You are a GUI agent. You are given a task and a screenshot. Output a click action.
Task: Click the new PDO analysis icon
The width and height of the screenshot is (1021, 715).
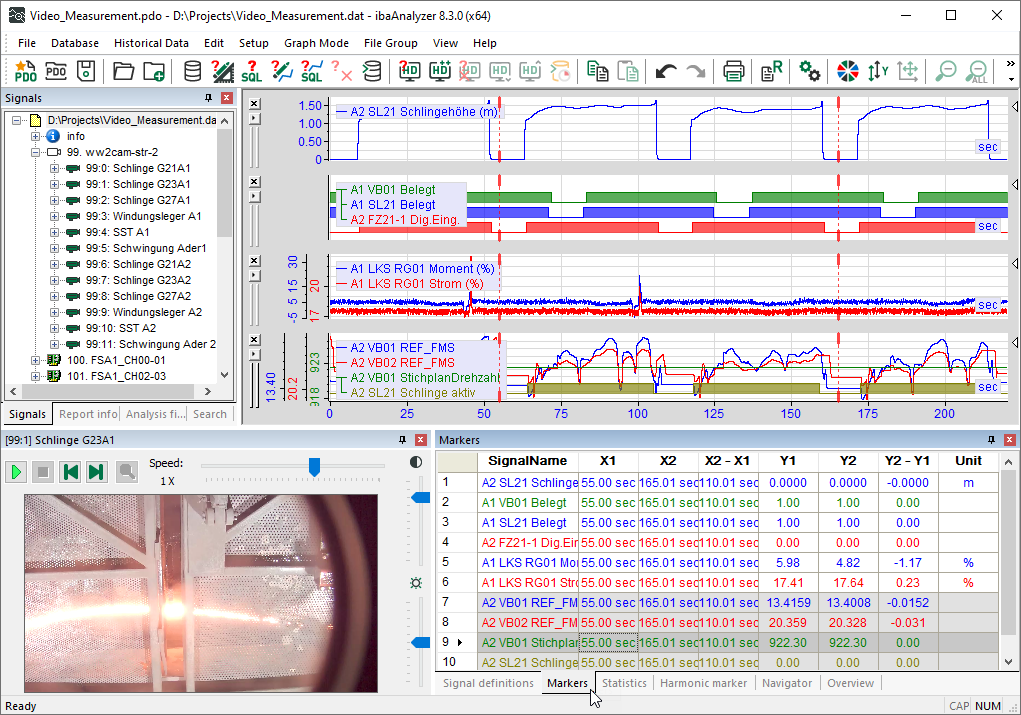pos(26,71)
